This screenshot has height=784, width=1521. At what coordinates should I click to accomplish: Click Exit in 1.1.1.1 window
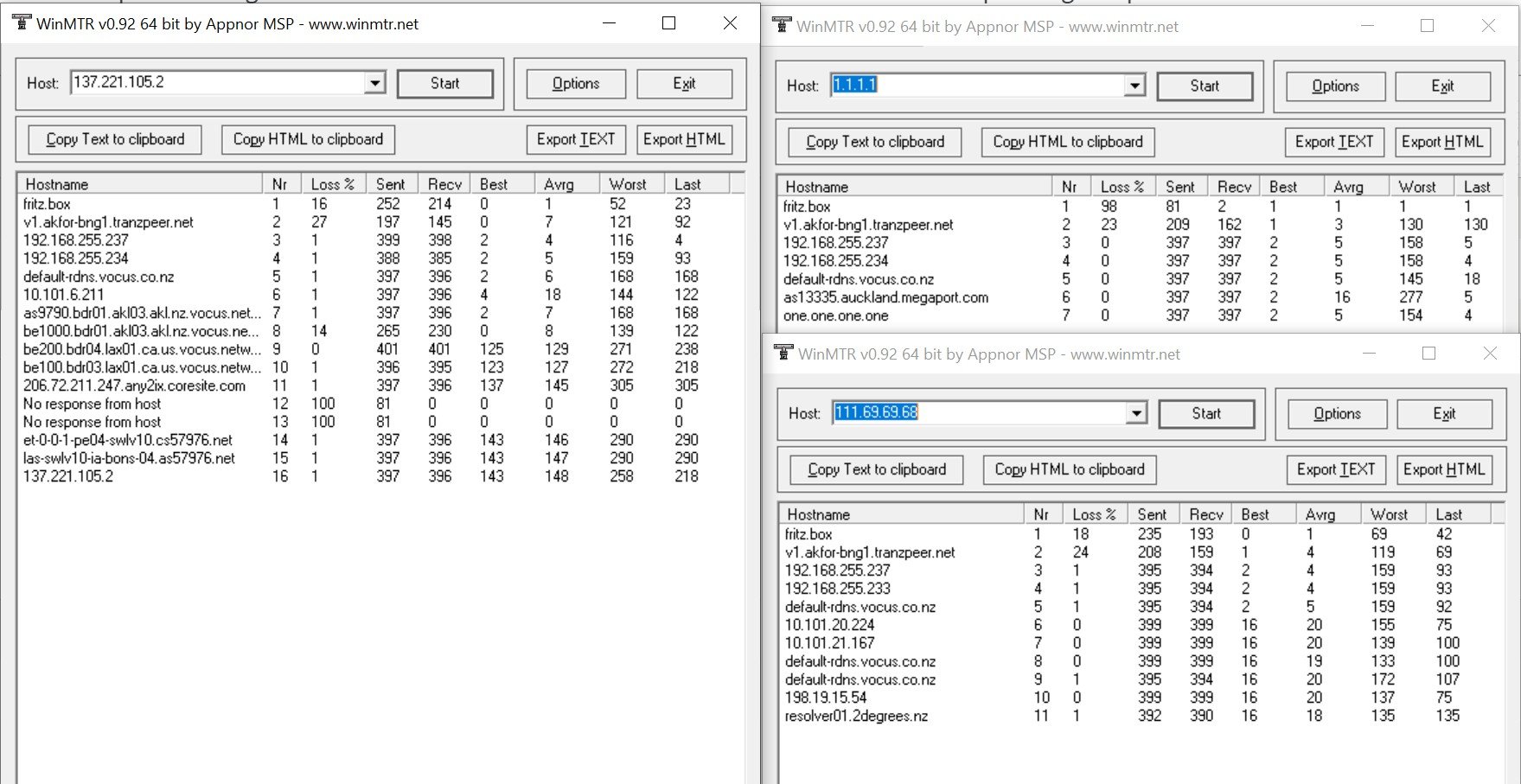[1442, 86]
